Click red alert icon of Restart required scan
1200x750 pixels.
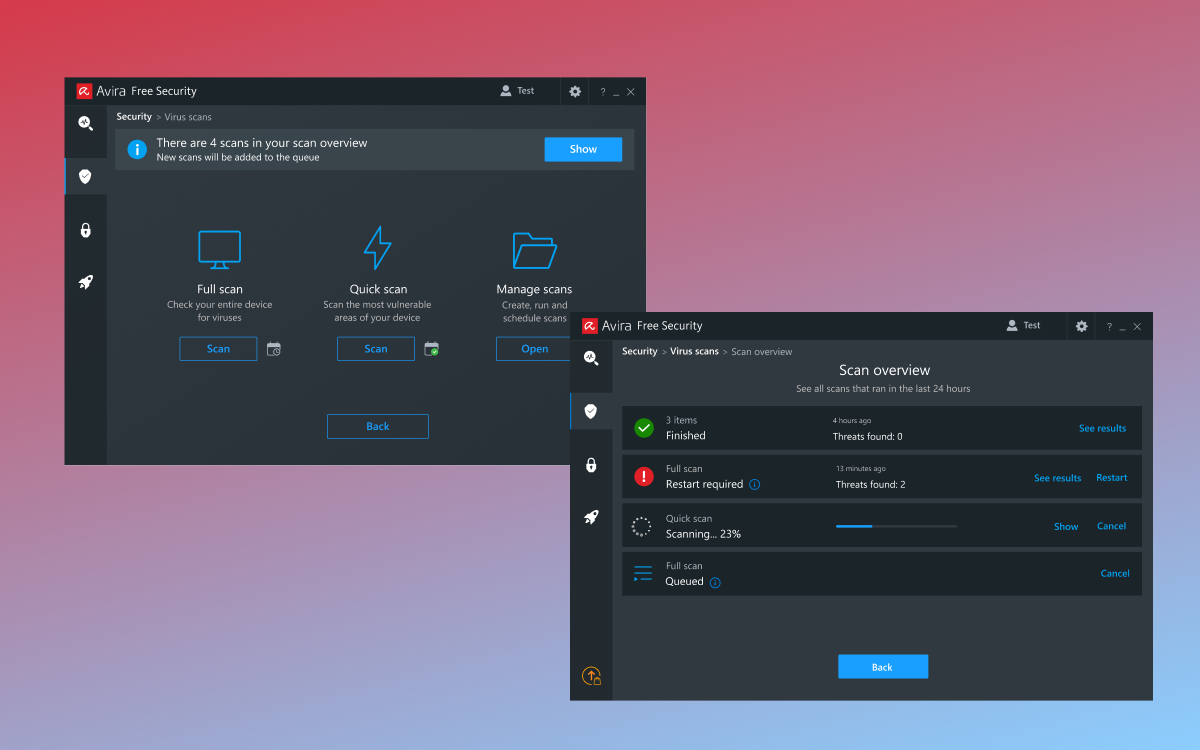point(644,477)
